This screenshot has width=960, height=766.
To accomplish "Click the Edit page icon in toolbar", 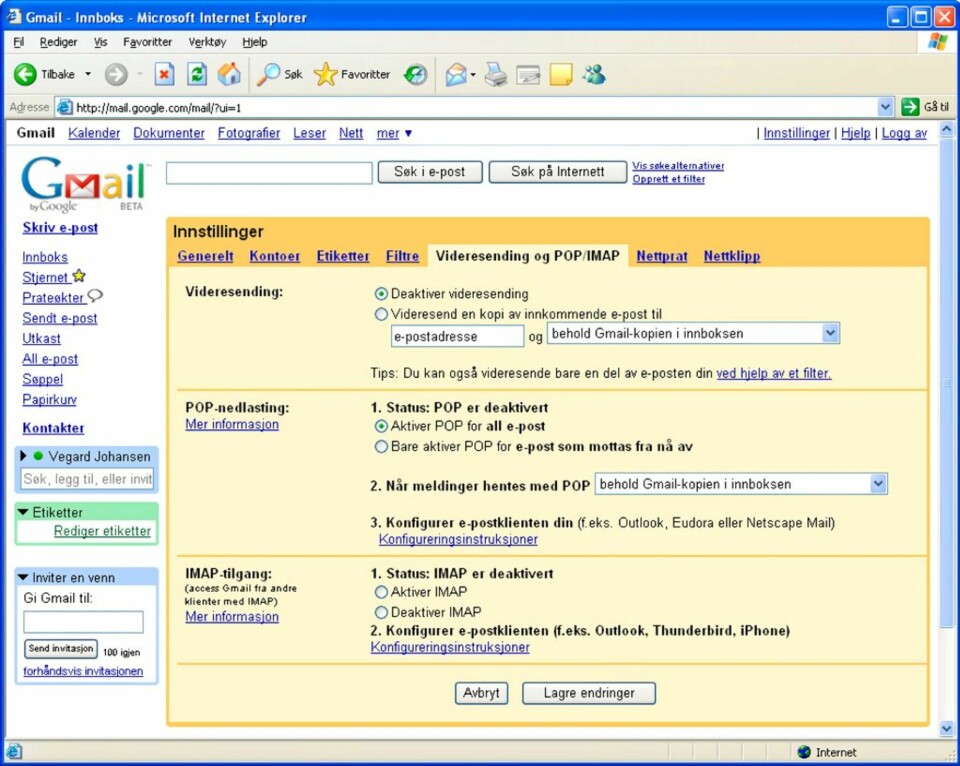I will click(x=528, y=75).
